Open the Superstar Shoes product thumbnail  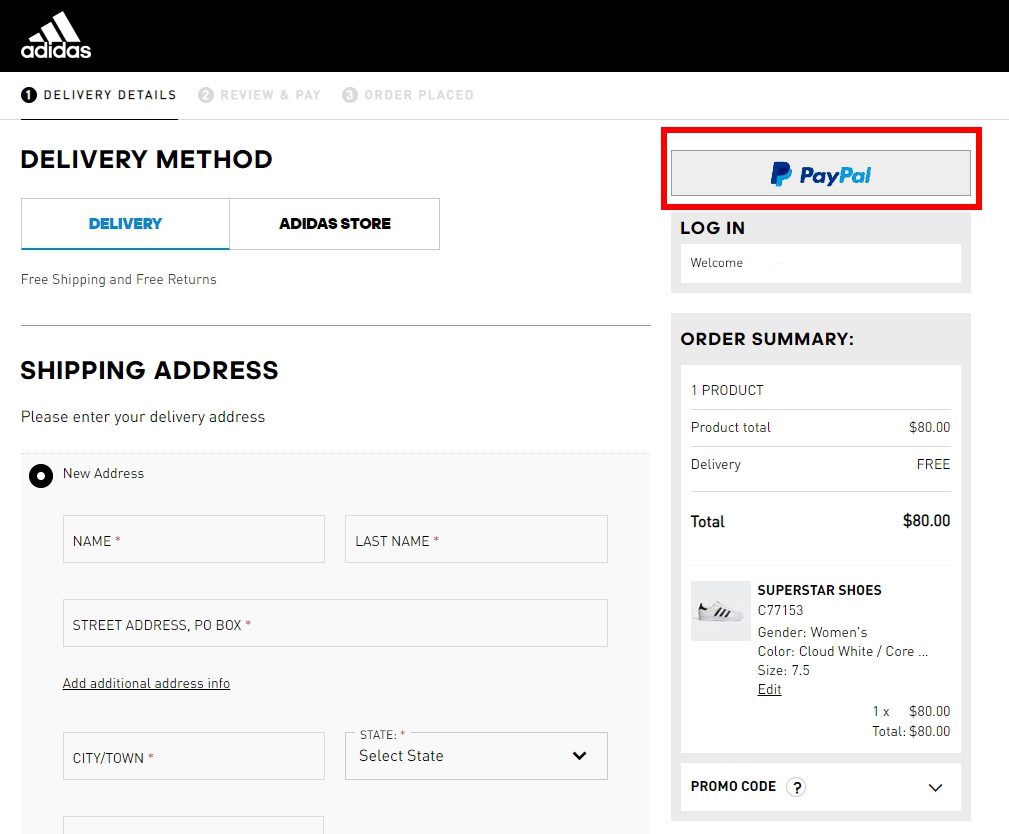tap(721, 611)
